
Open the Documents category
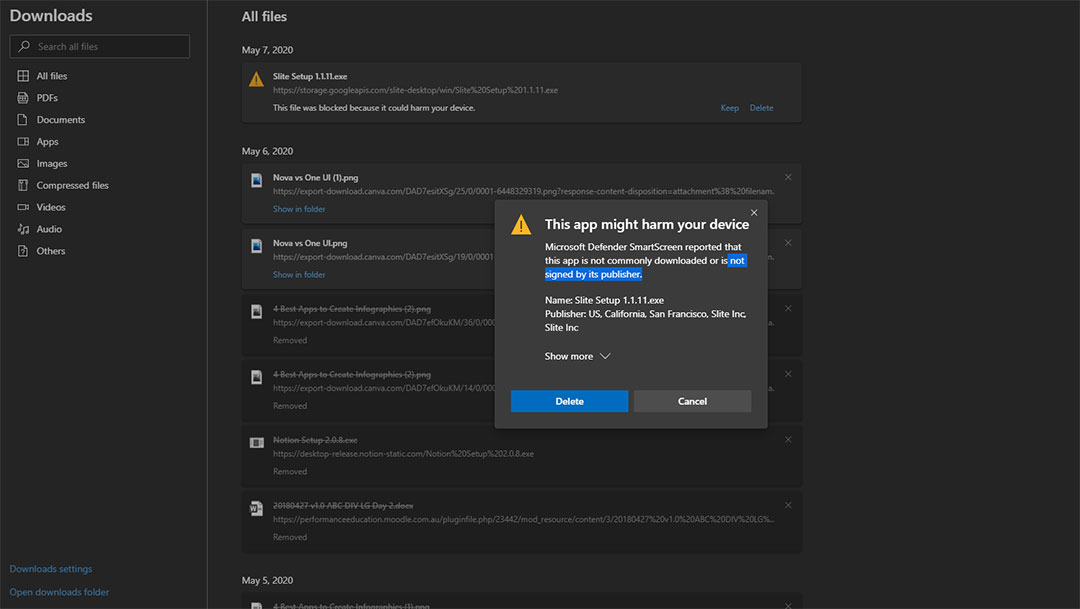61,120
